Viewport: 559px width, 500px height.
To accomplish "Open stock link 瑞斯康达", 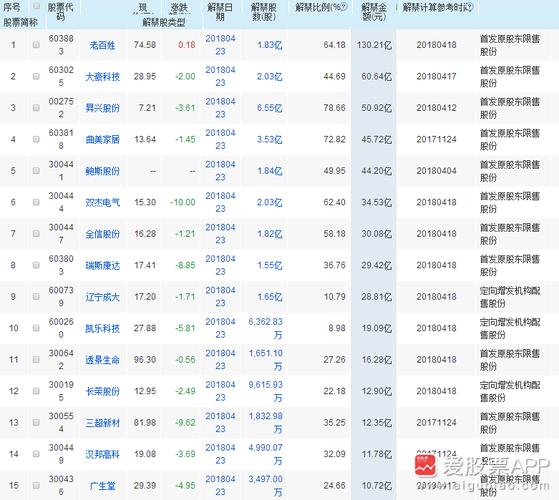I will coord(103,266).
